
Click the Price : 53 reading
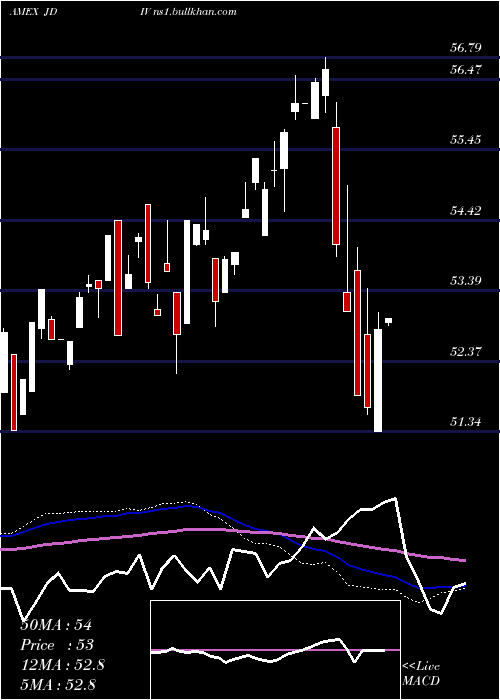(57, 645)
